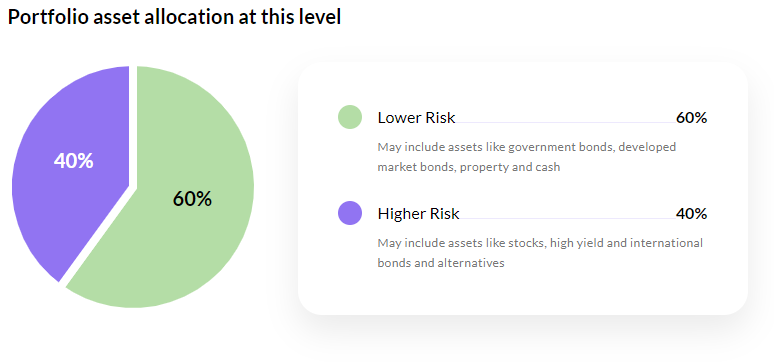The width and height of the screenshot is (774, 362).
Task: Click the Higher Risk label
Action: [418, 214]
